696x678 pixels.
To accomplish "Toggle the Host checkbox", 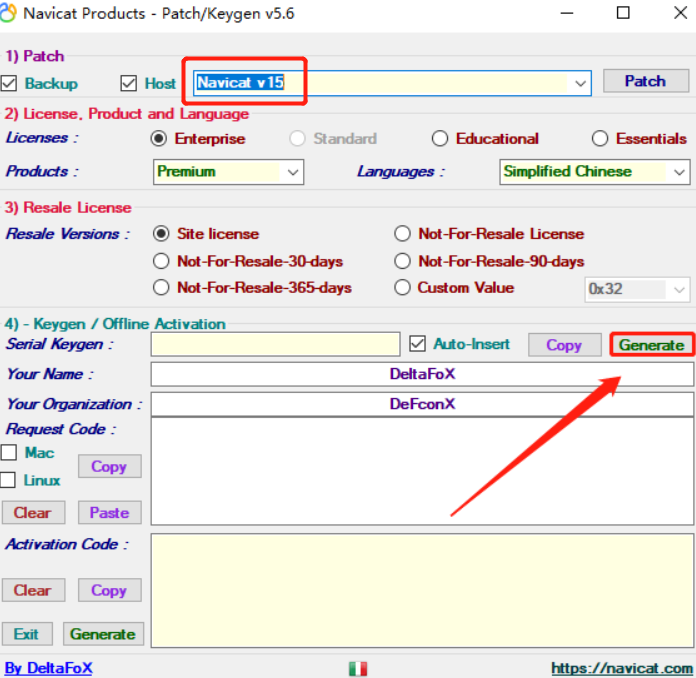I will pyautogui.click(x=128, y=83).
